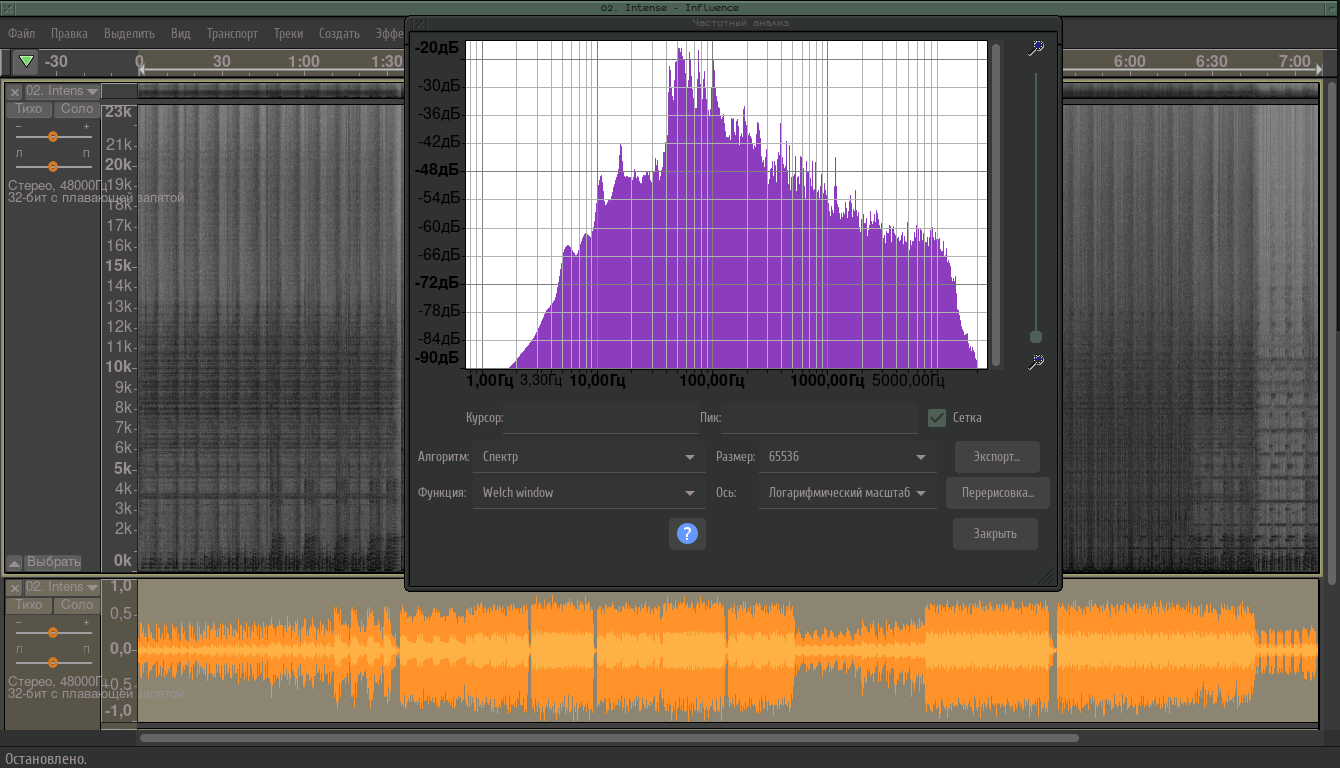Image resolution: width=1340 pixels, height=768 pixels.
Task: Open the Ось dropdown showing Логарифмический масштаб
Action: pos(848,493)
